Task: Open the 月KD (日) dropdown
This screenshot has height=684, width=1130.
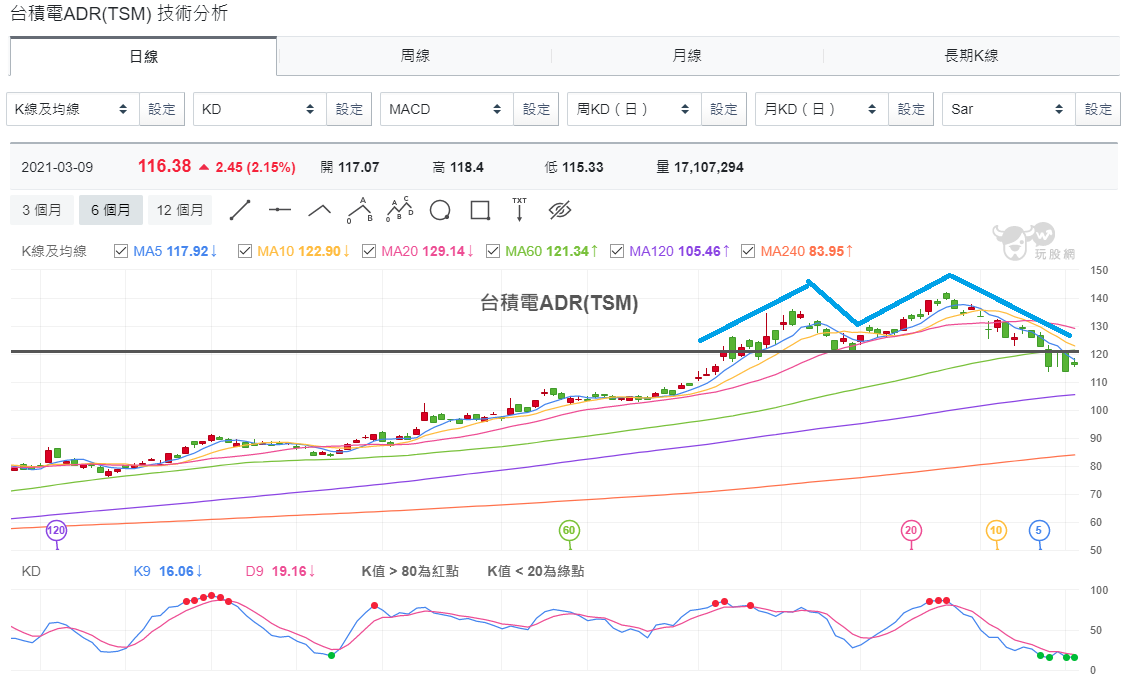Action: (x=822, y=109)
